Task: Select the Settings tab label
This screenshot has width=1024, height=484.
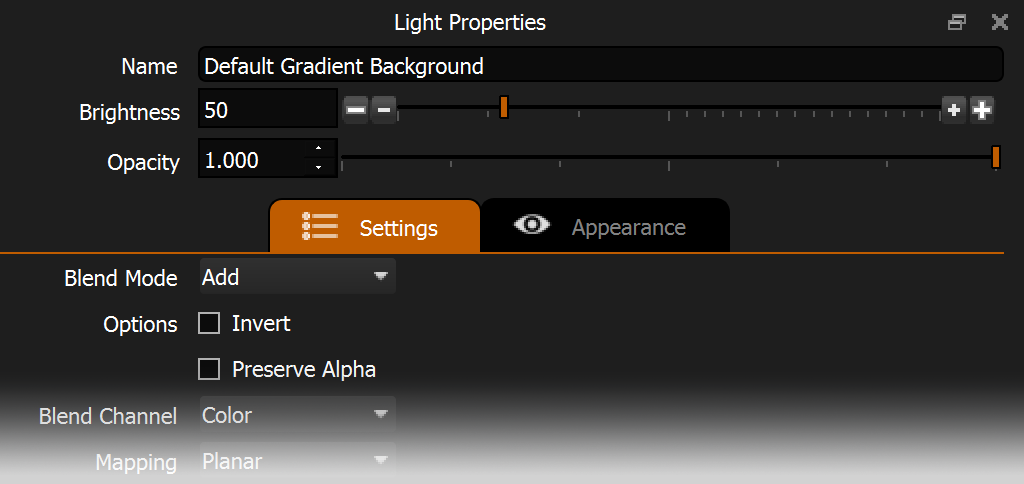Action: pyautogui.click(x=398, y=228)
